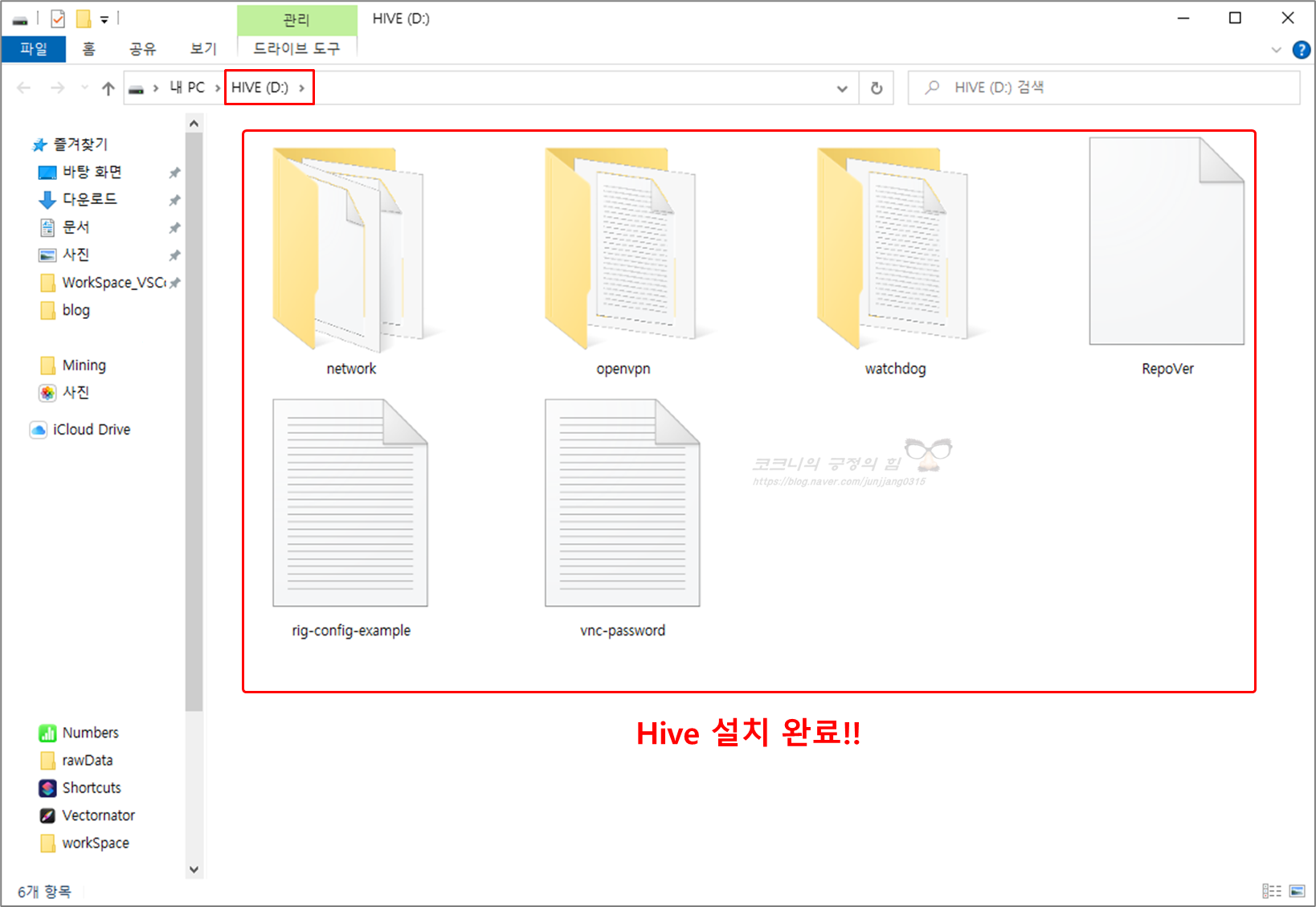Switch to the 공유 ribbon tab
Viewport: 1316px width, 907px height.
(x=142, y=48)
